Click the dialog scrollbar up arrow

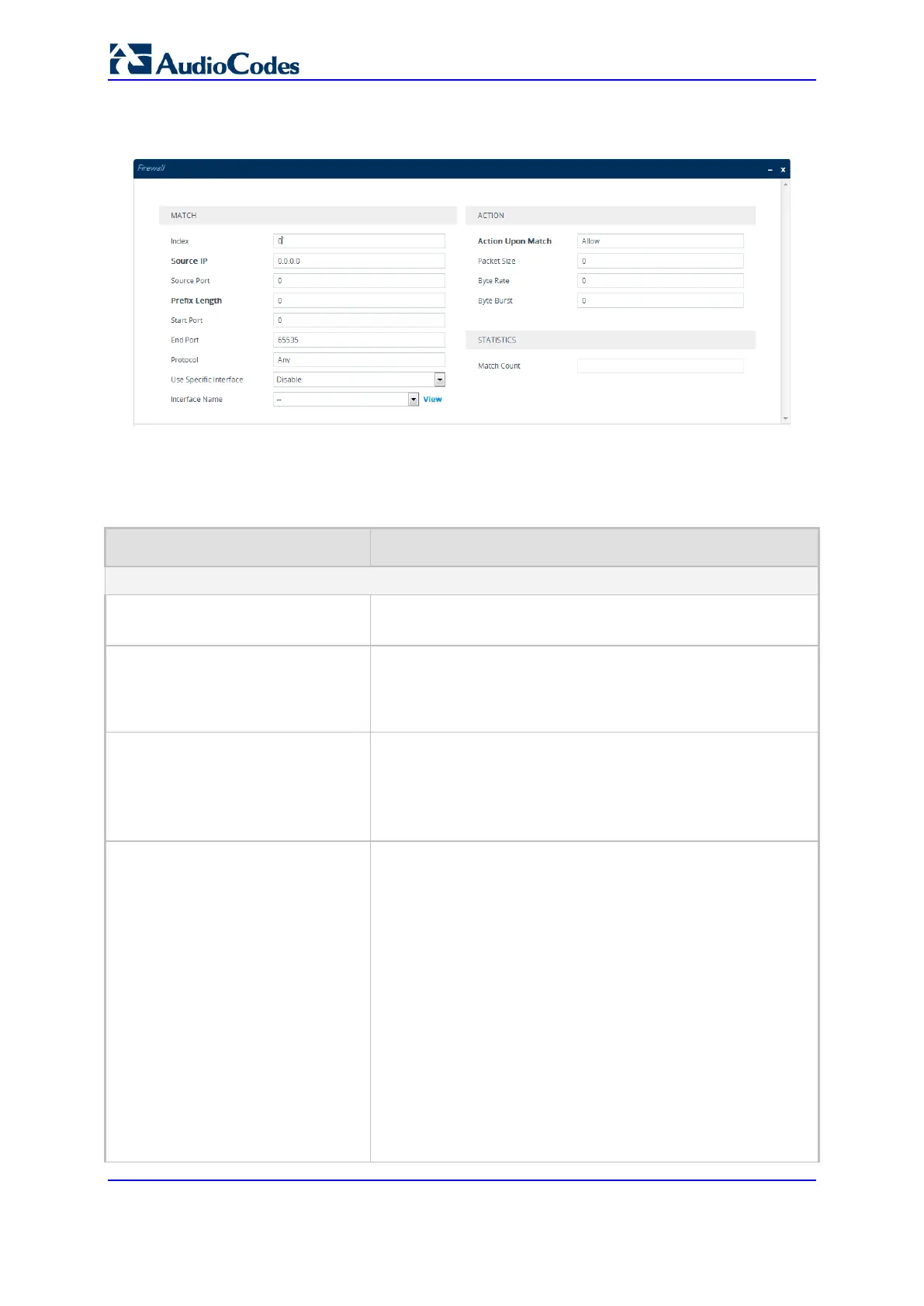point(786,185)
